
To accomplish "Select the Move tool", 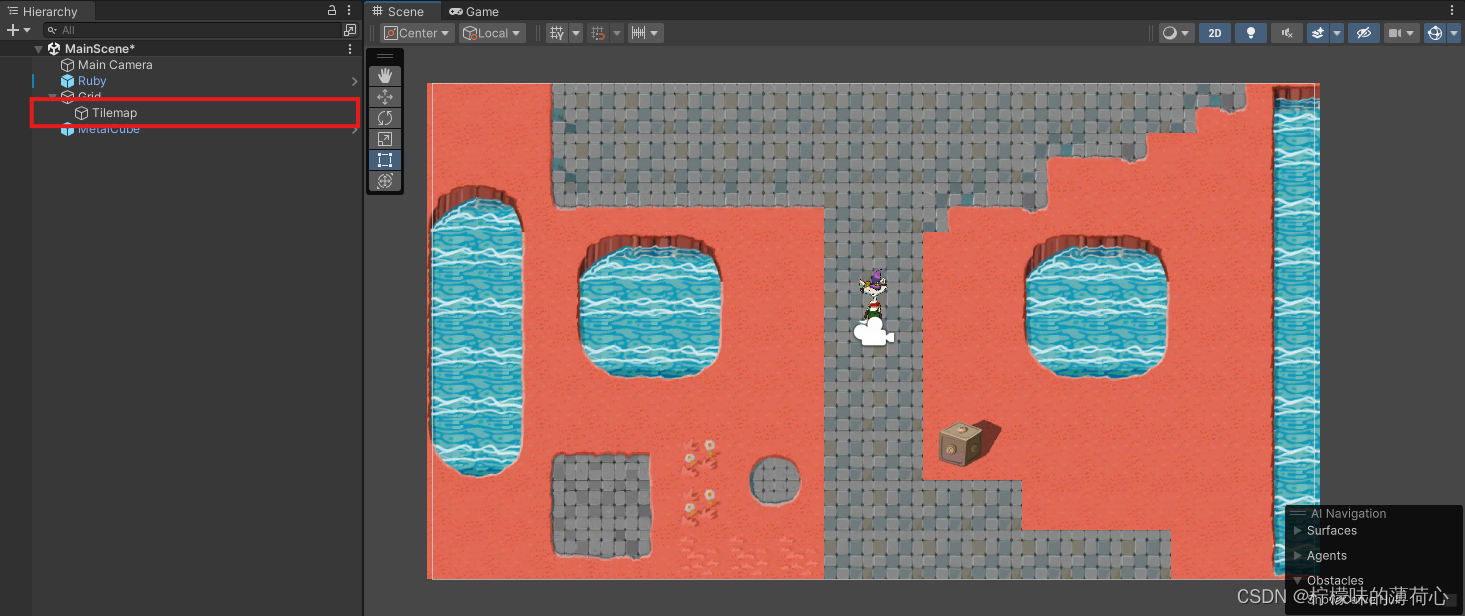I will pos(385,96).
